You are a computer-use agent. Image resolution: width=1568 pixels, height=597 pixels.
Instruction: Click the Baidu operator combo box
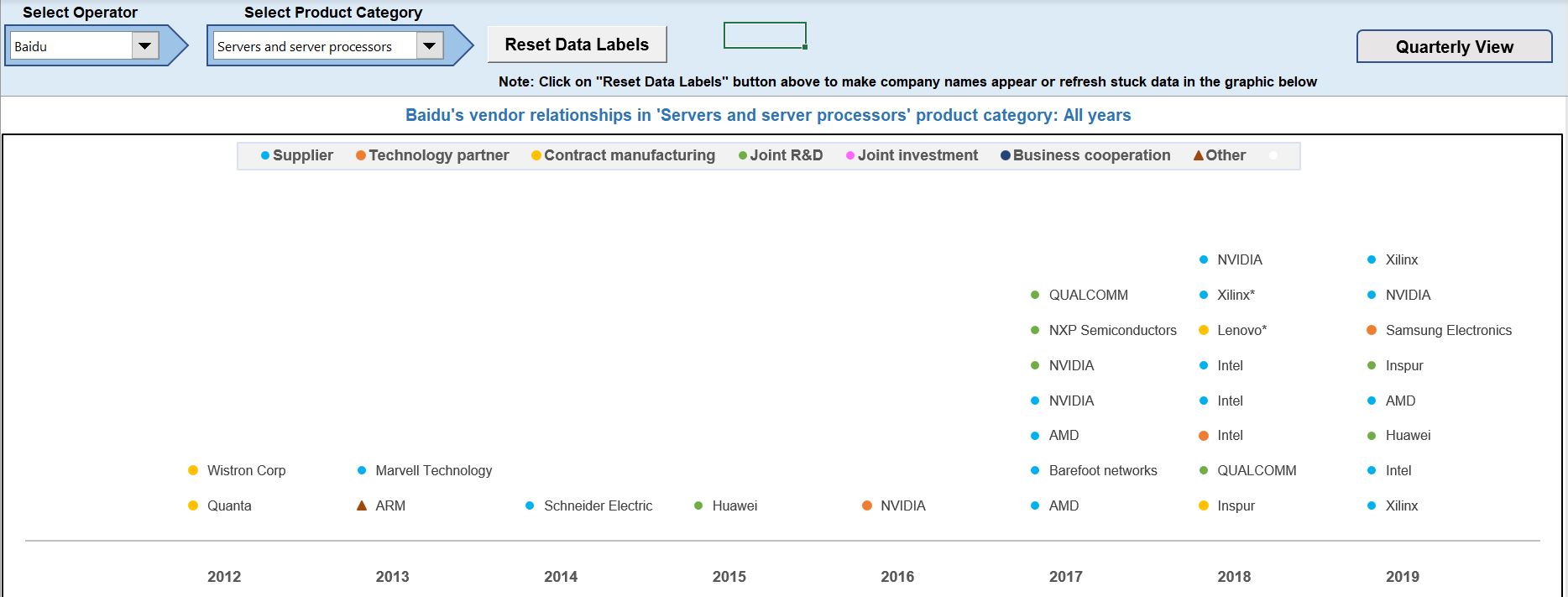(71, 46)
